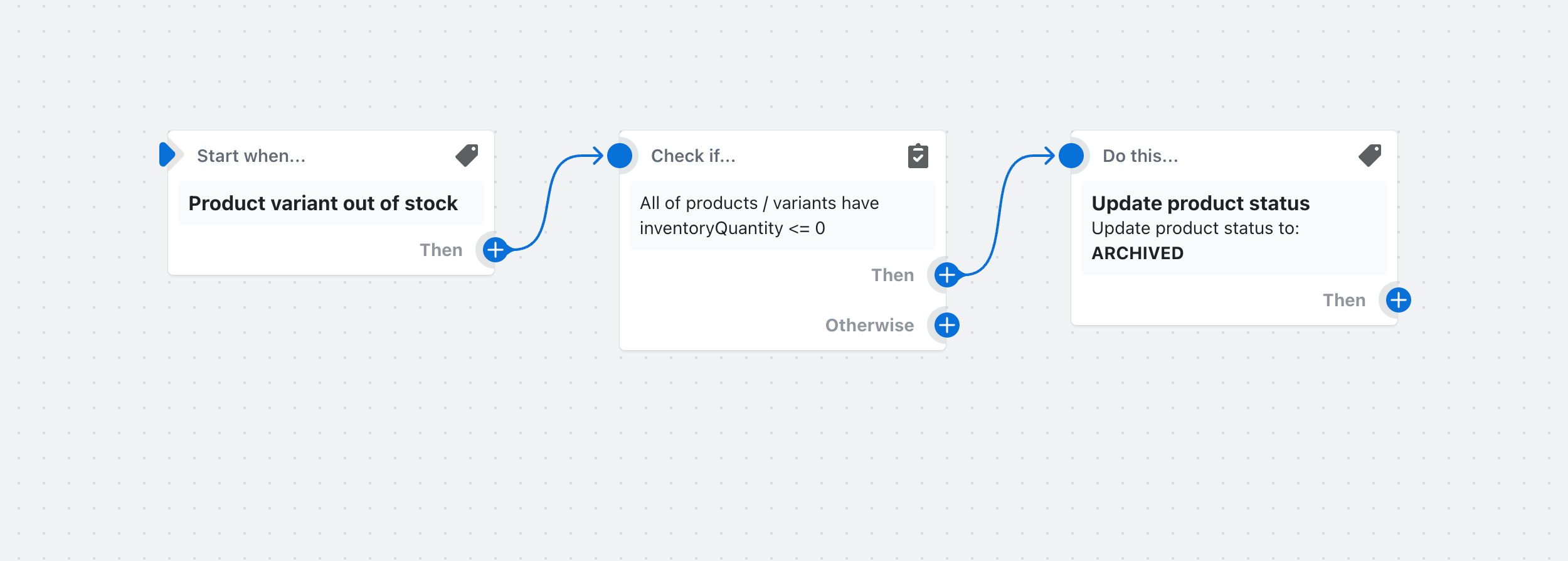Click the clipboard check icon on Check if card
Image resolution: width=1568 pixels, height=561 pixels.
click(918, 156)
